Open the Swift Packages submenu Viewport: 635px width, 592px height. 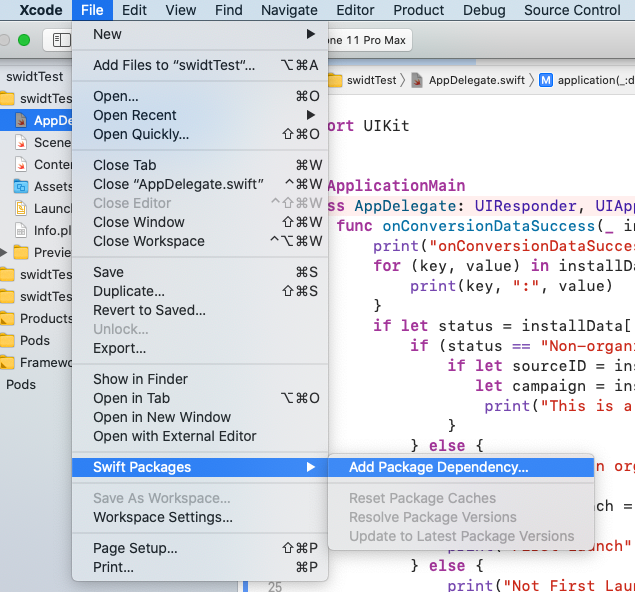click(x=200, y=467)
